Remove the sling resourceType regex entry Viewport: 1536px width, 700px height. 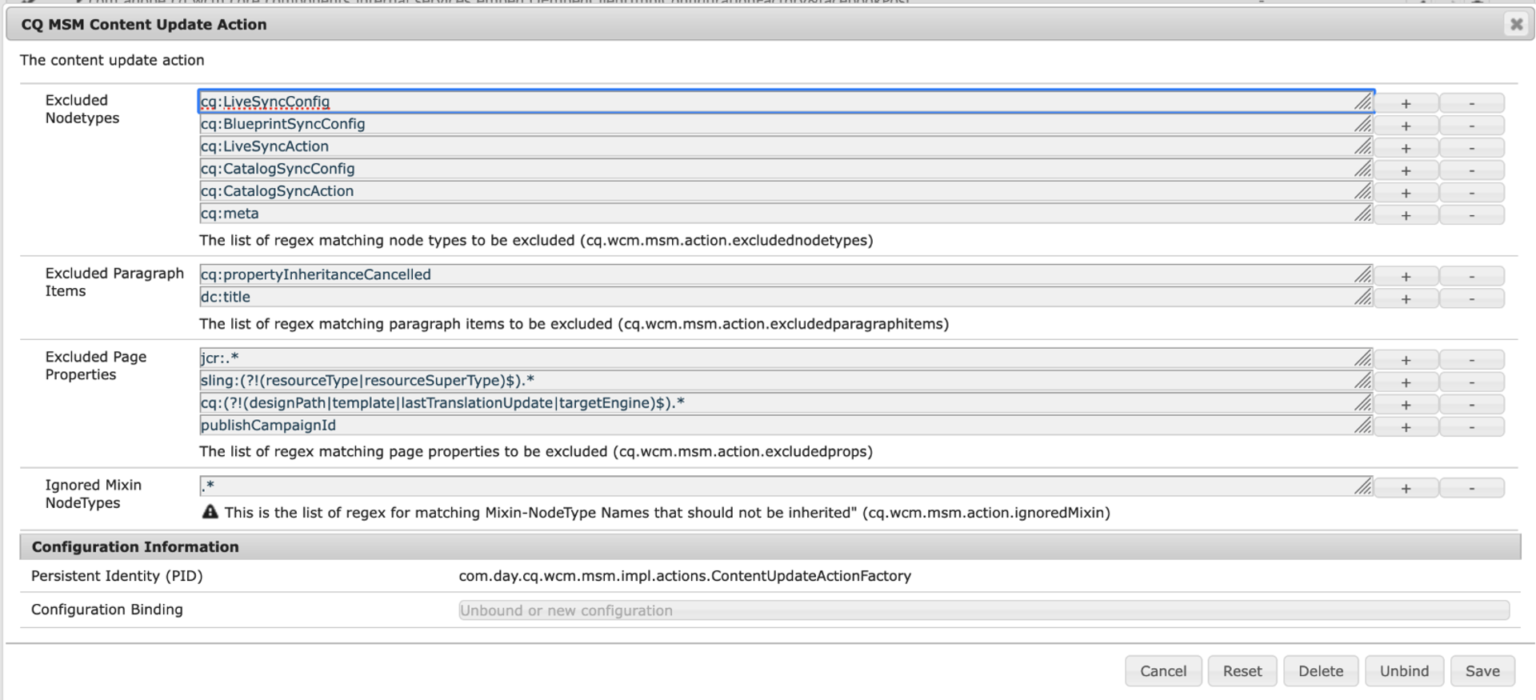click(x=1471, y=381)
